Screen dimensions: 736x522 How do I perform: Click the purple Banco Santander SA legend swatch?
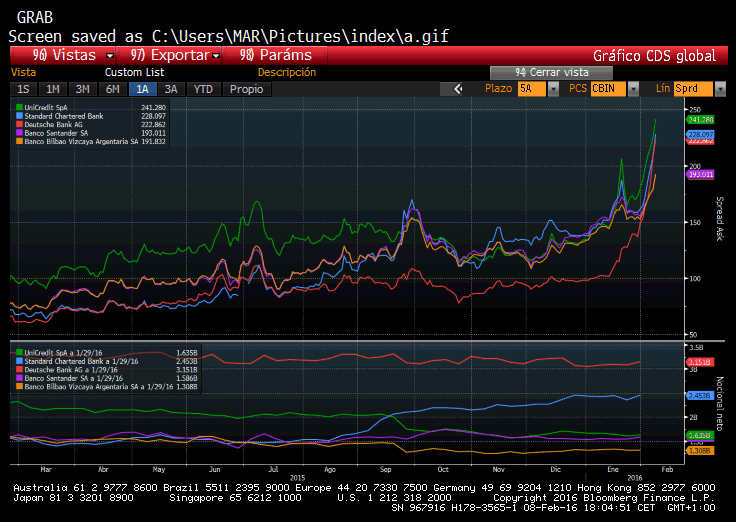pyautogui.click(x=19, y=133)
